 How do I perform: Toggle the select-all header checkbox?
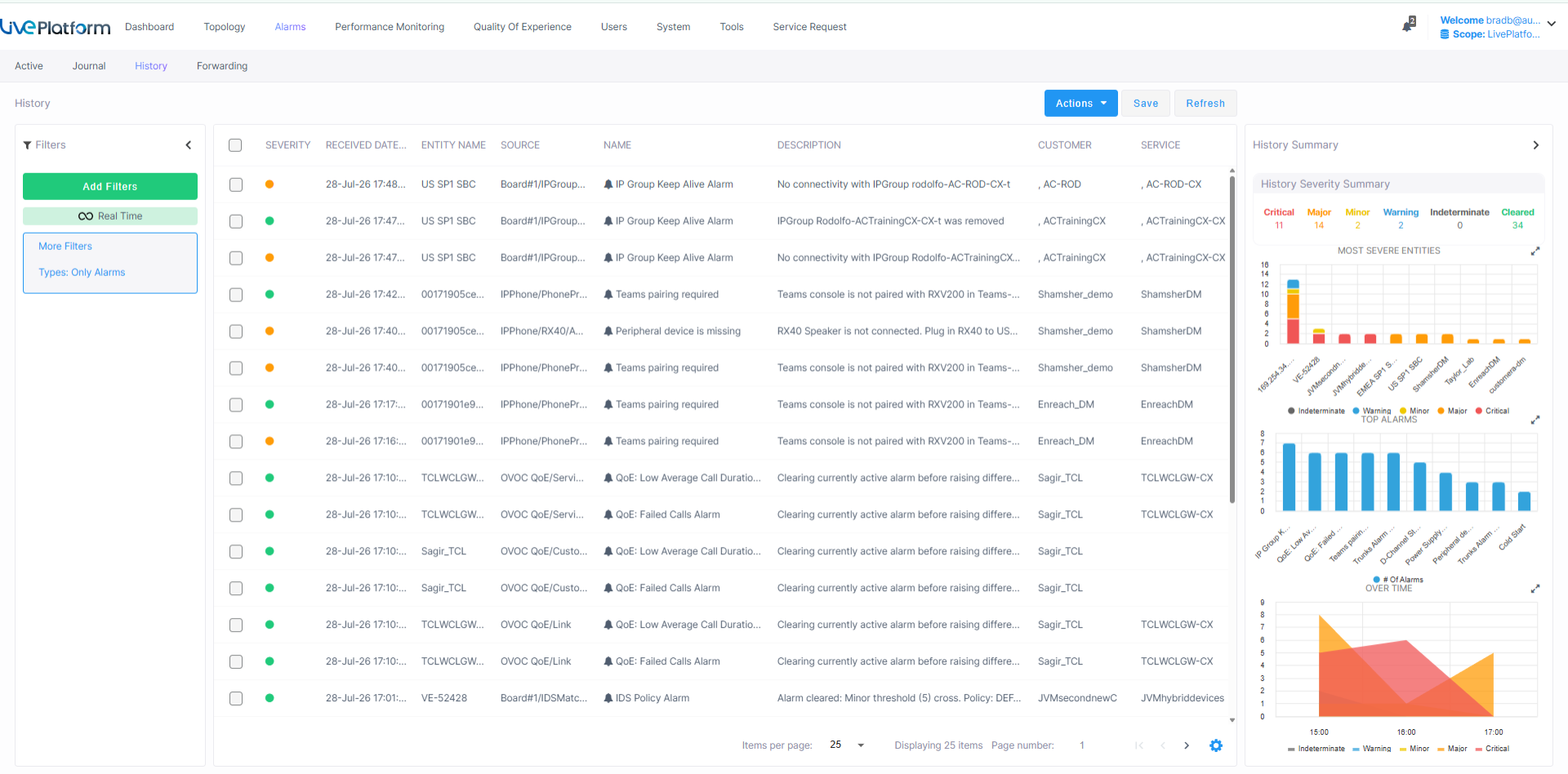(235, 145)
